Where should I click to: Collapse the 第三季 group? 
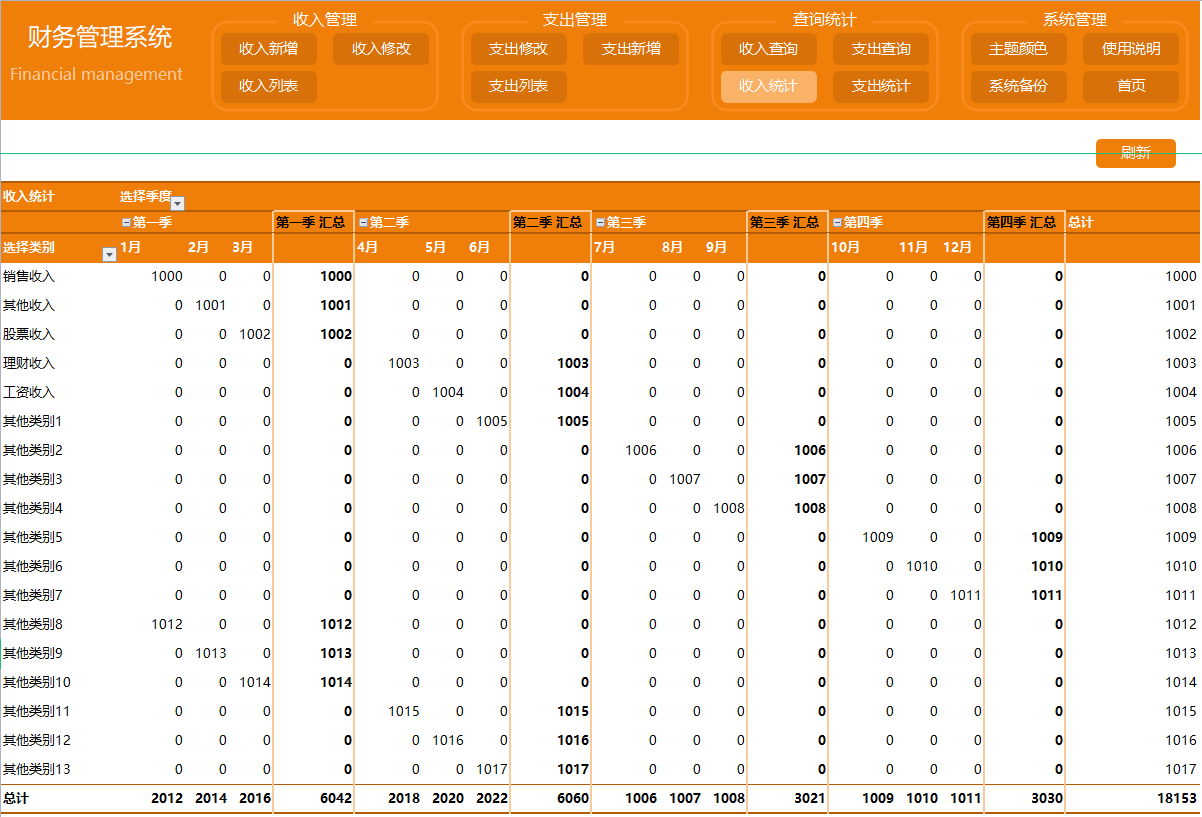(x=600, y=223)
